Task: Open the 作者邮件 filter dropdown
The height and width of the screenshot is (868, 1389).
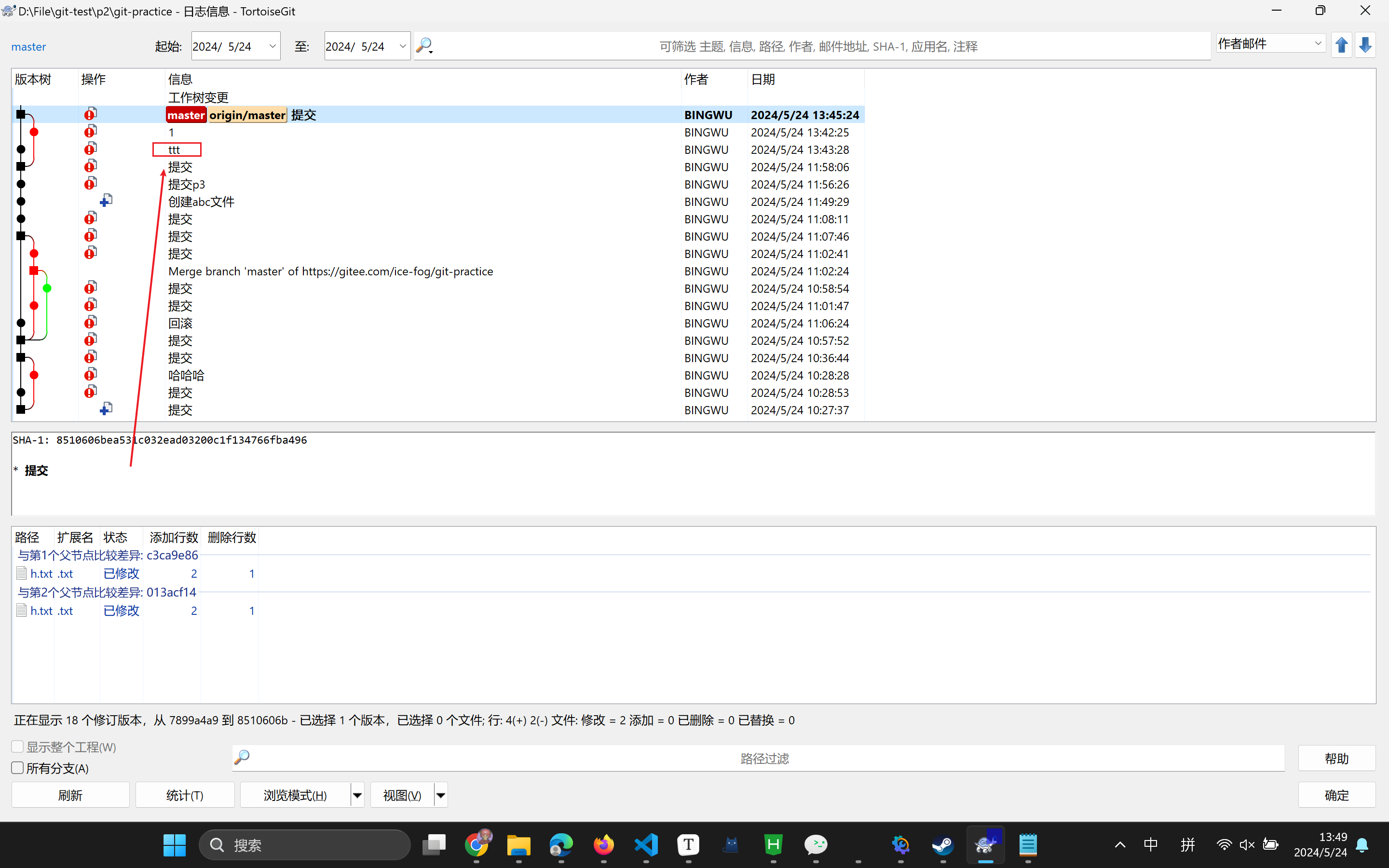Action: tap(1318, 43)
